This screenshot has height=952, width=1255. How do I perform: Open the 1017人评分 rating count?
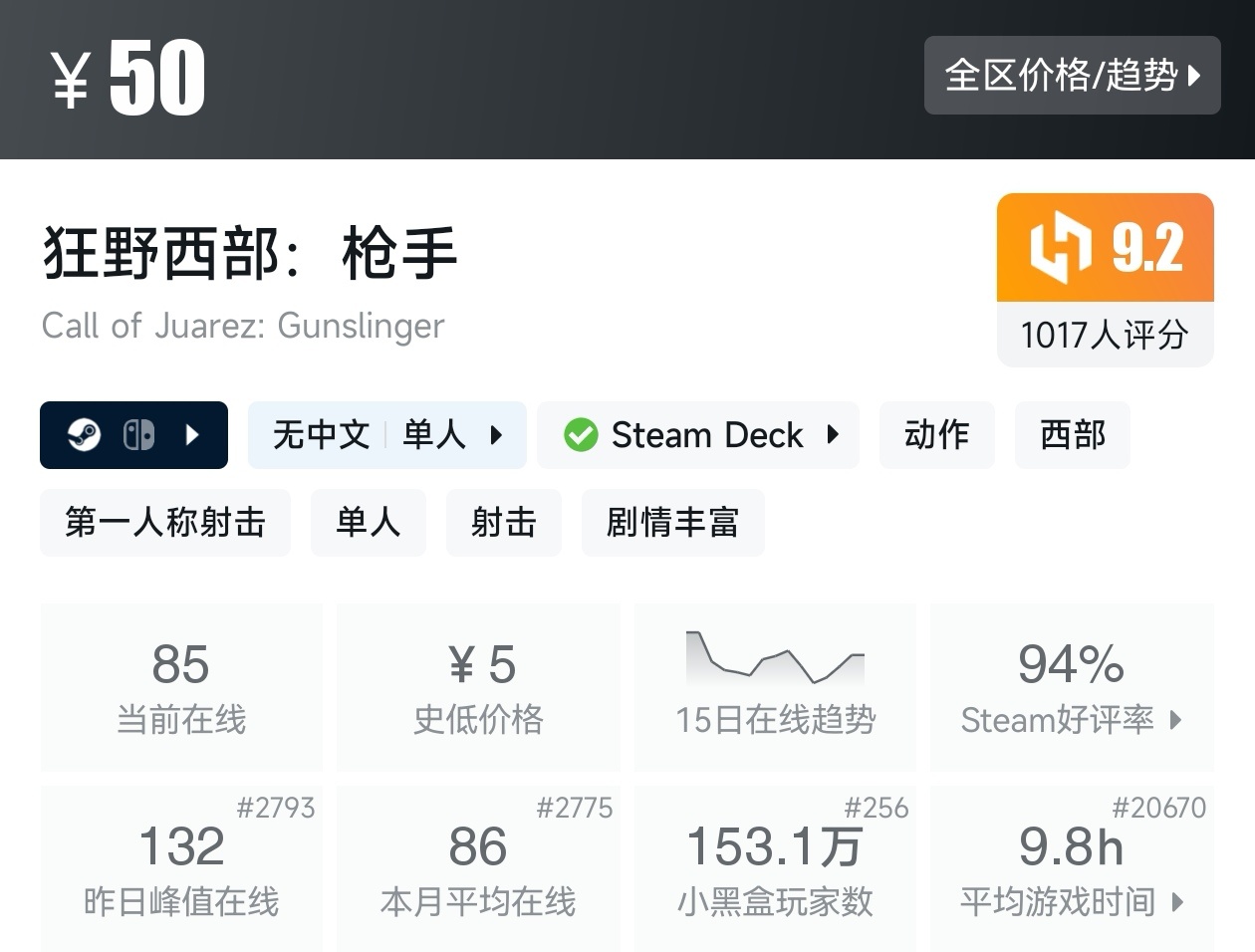point(1105,335)
